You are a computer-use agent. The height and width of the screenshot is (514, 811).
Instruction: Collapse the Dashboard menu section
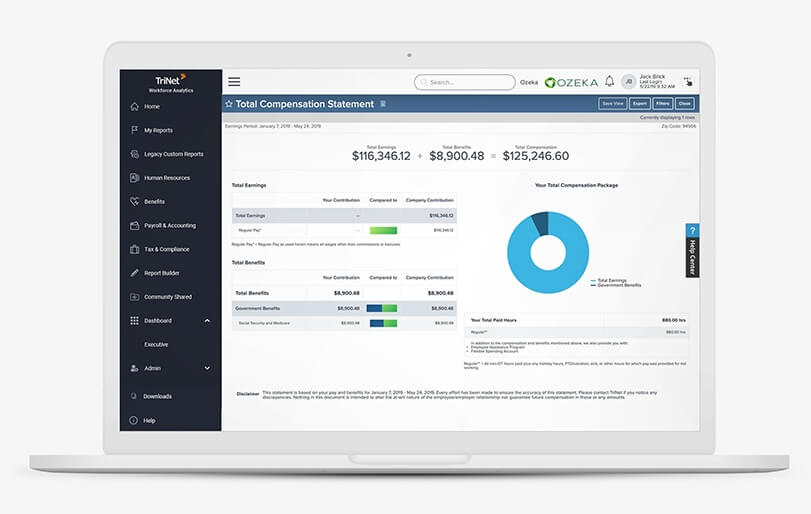207,321
